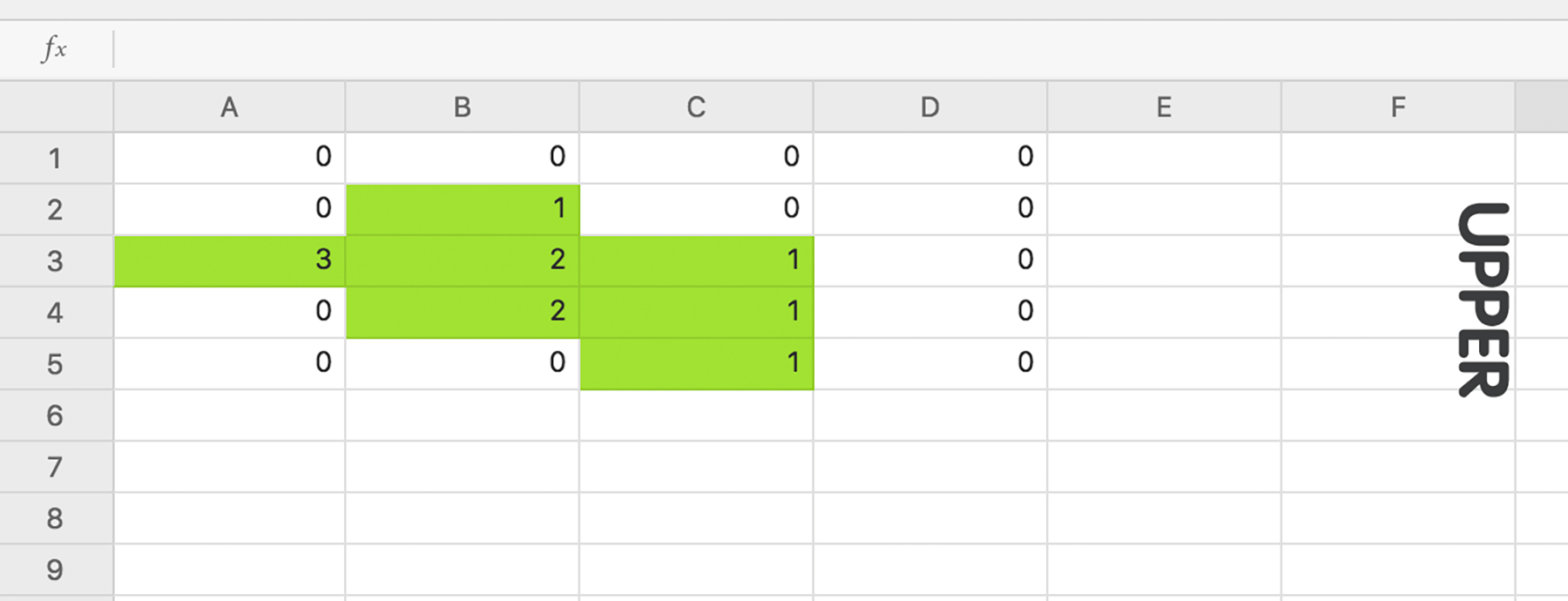
Task: Select column E header
Action: coord(1164,107)
